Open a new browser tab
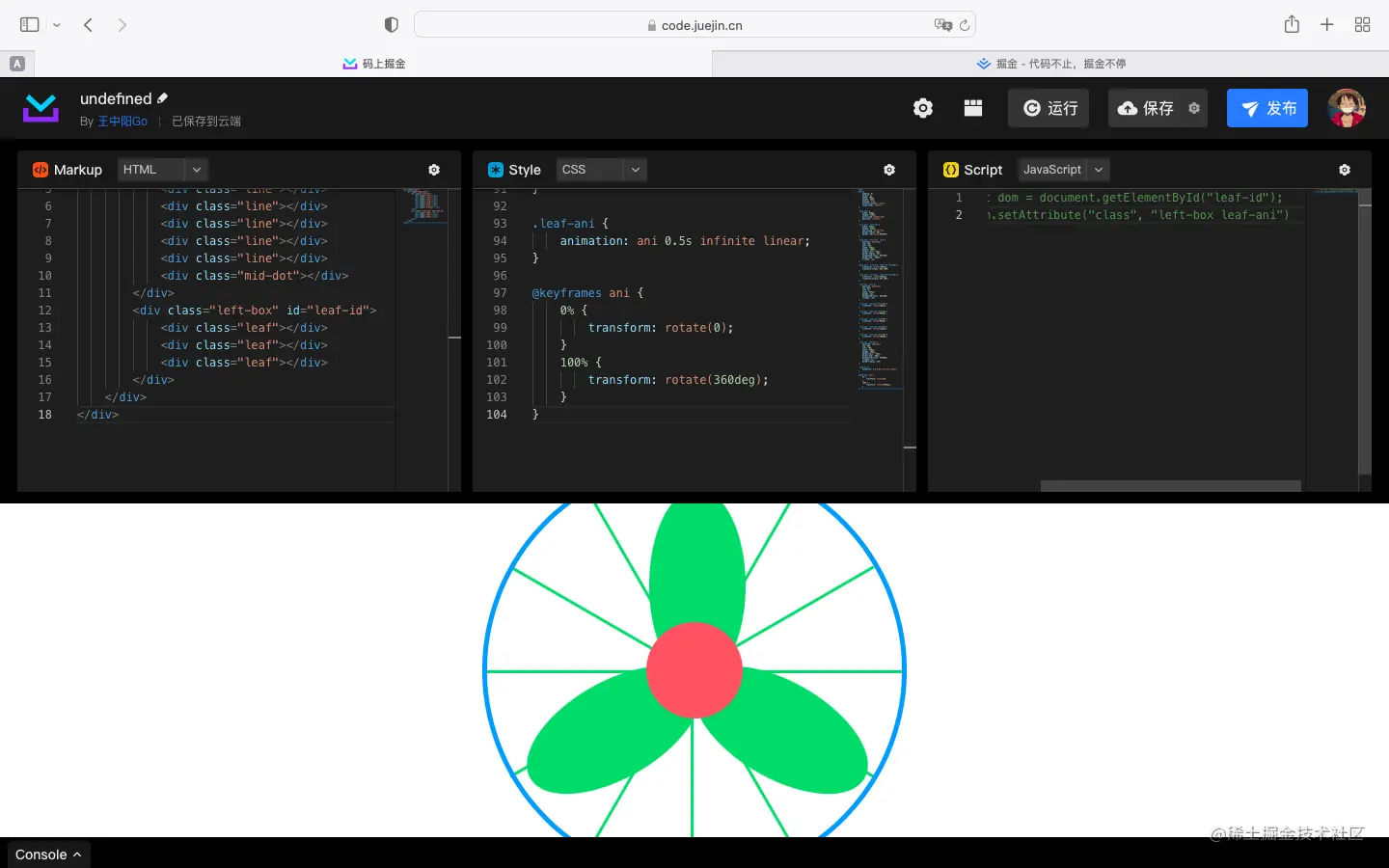The height and width of the screenshot is (868, 1389). (1327, 25)
